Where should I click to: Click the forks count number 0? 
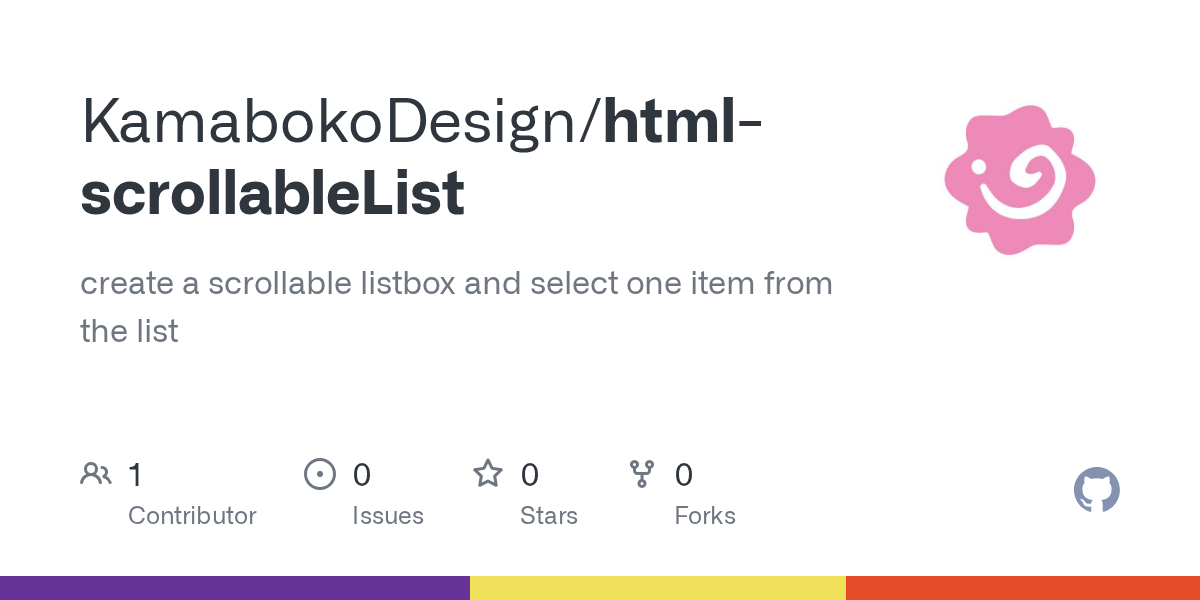(x=684, y=474)
